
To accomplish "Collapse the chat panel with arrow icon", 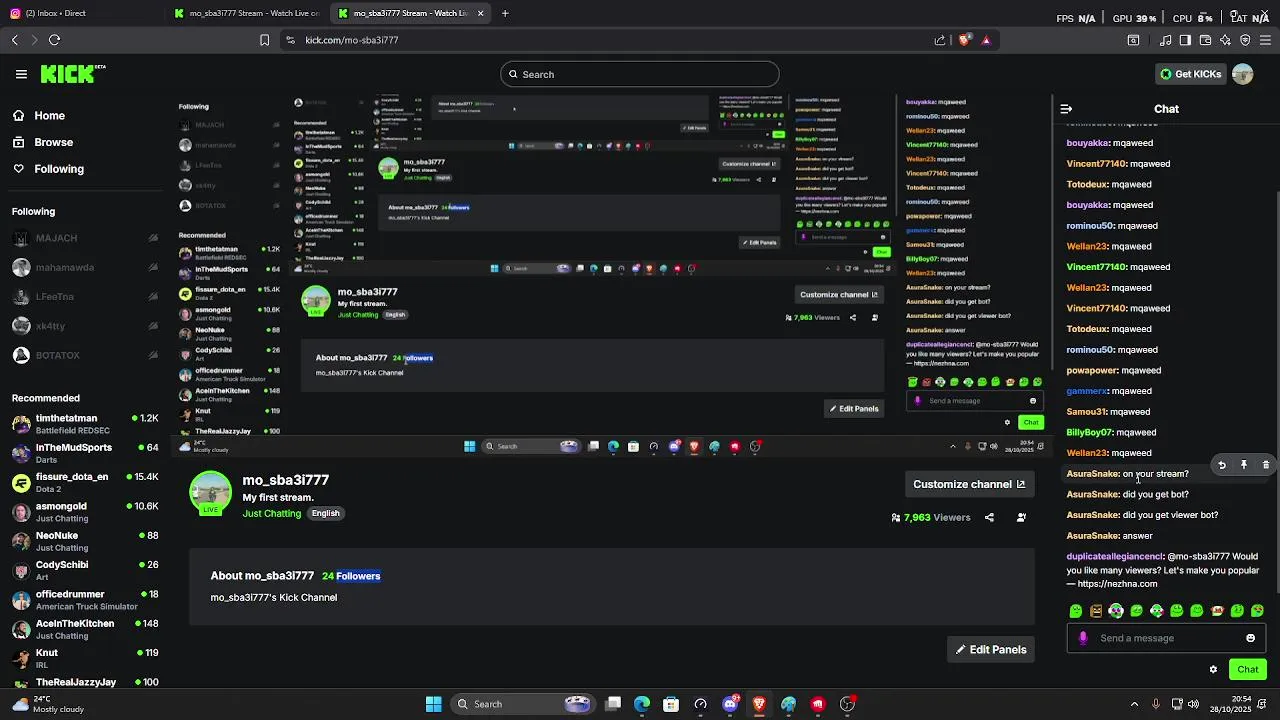I will [1066, 109].
